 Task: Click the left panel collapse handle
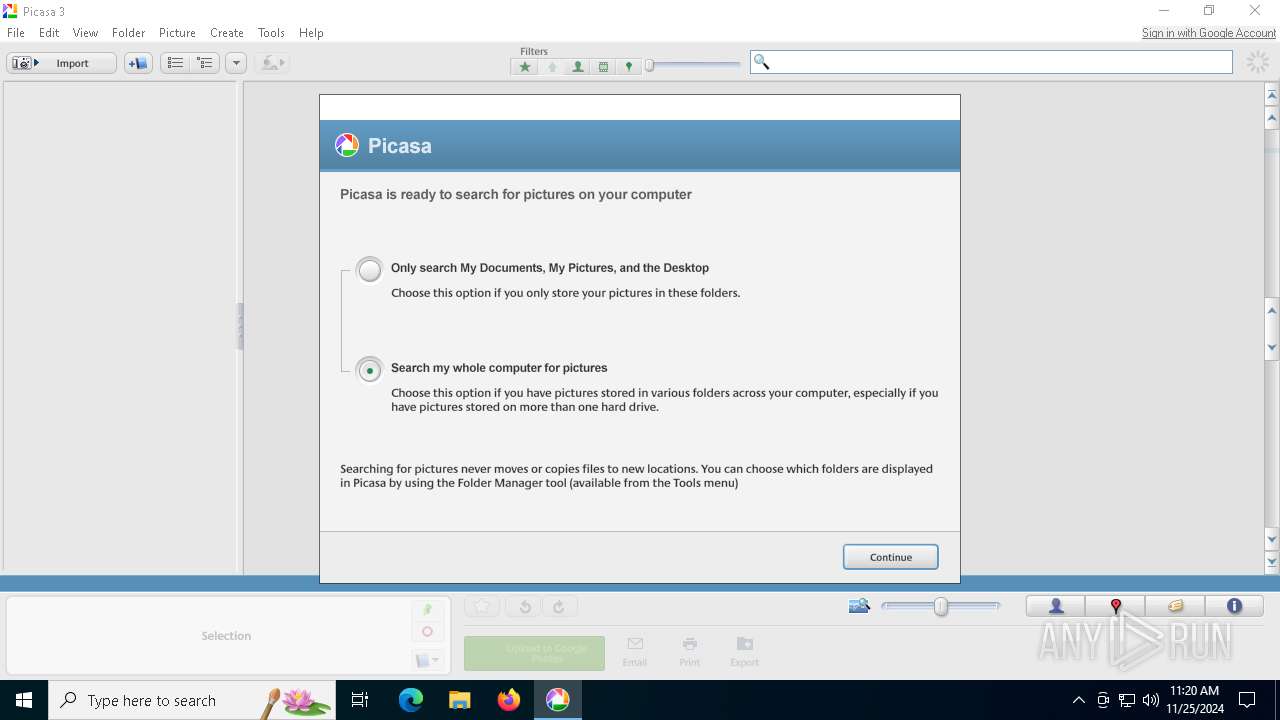click(x=240, y=326)
